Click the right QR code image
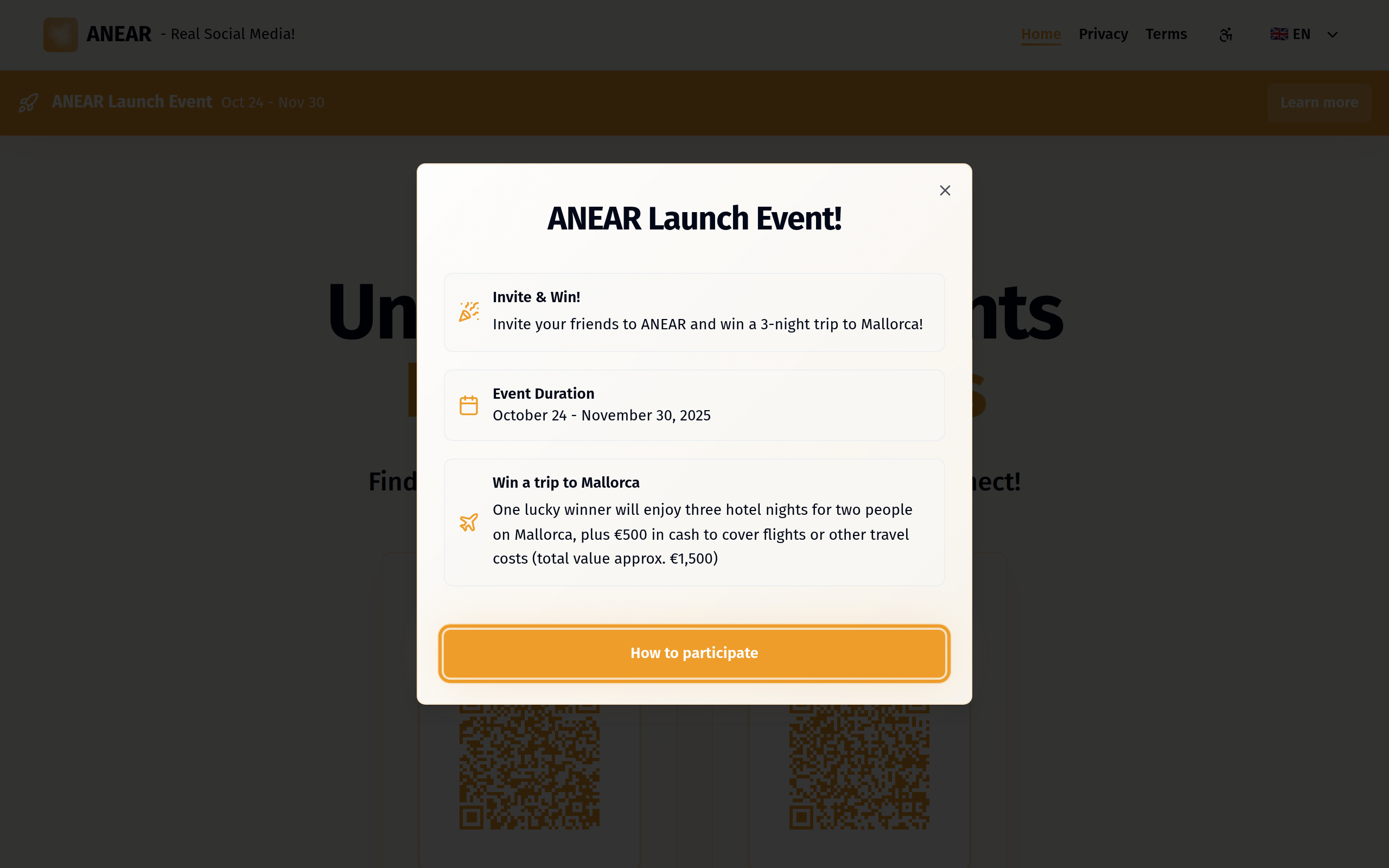1389x868 pixels. click(859, 767)
